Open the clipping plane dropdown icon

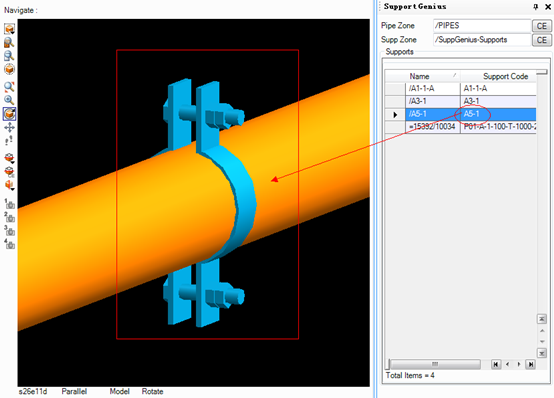pyautogui.click(x=9, y=158)
